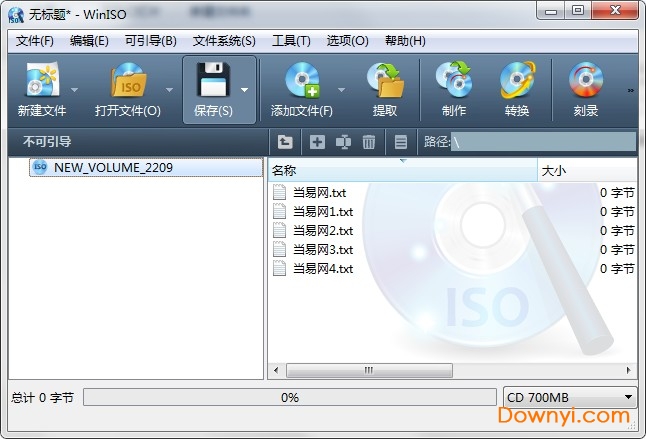Image resolution: width=646 pixels, height=439 pixels.
Task: Click the 刻录 (Burn) disc icon
Action: [586, 80]
